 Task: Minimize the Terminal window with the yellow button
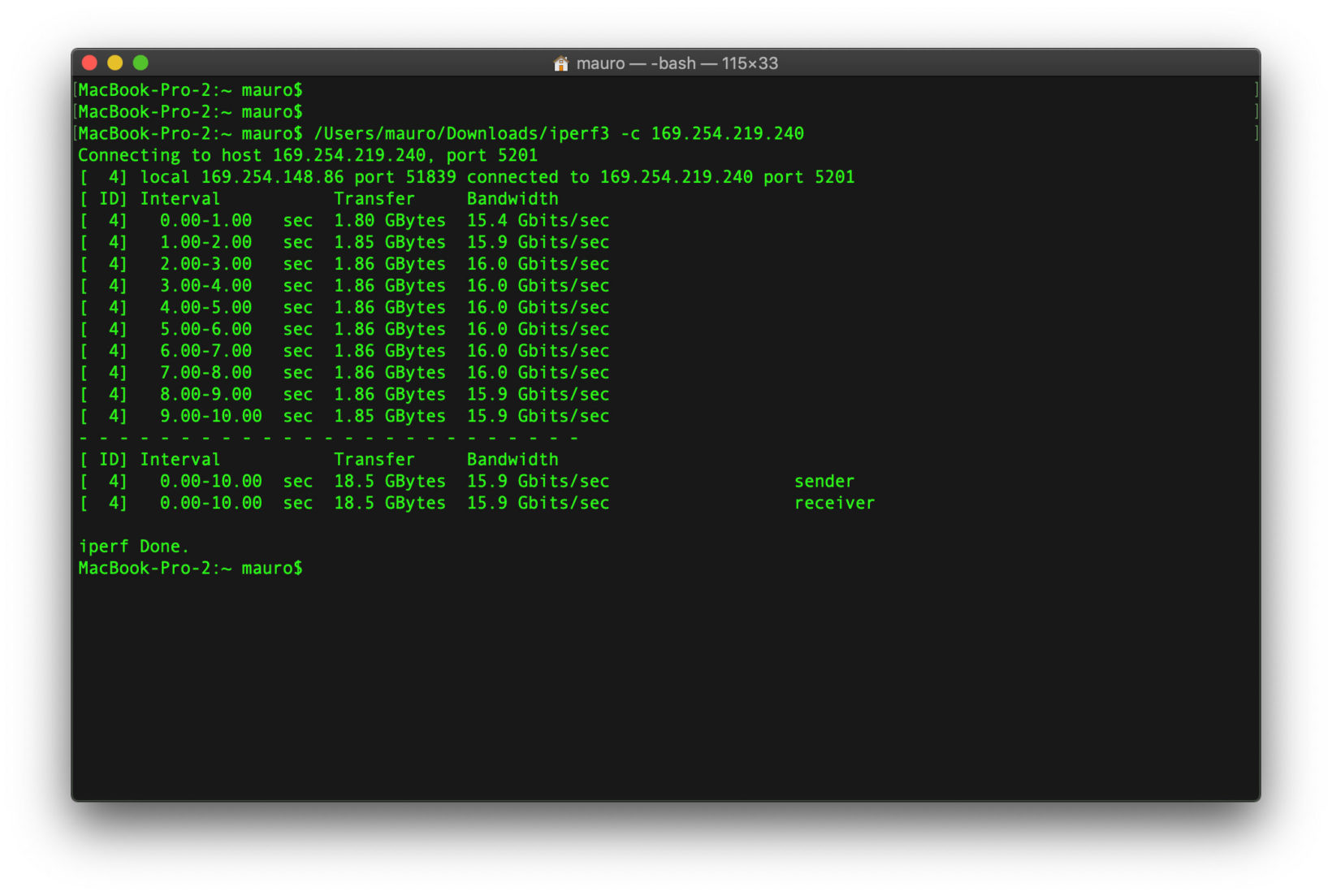click(x=115, y=63)
